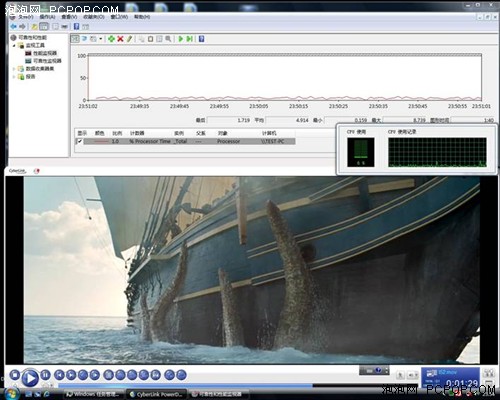Image resolution: width=500 pixels, height=400 pixels.
Task: Click the green unfreeze display play icon
Action: click(181, 39)
